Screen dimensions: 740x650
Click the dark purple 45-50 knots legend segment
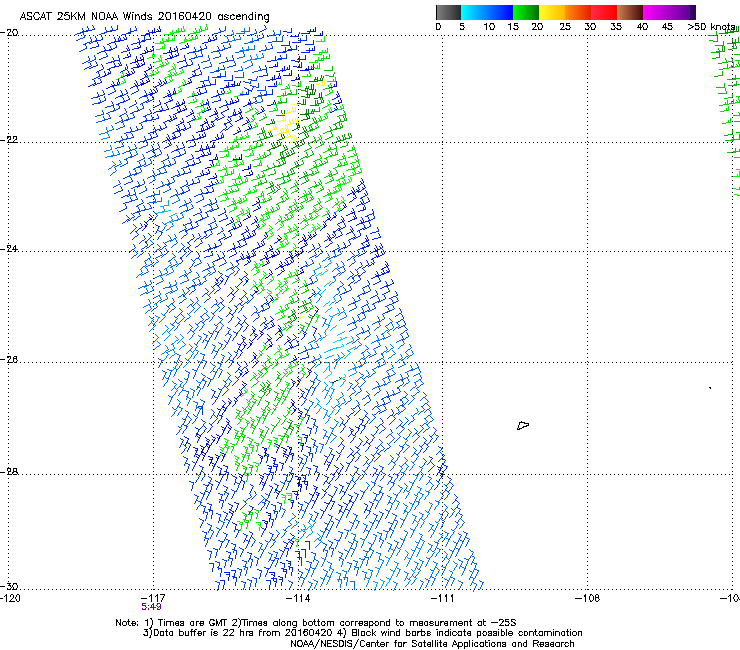pyautogui.click(x=682, y=12)
